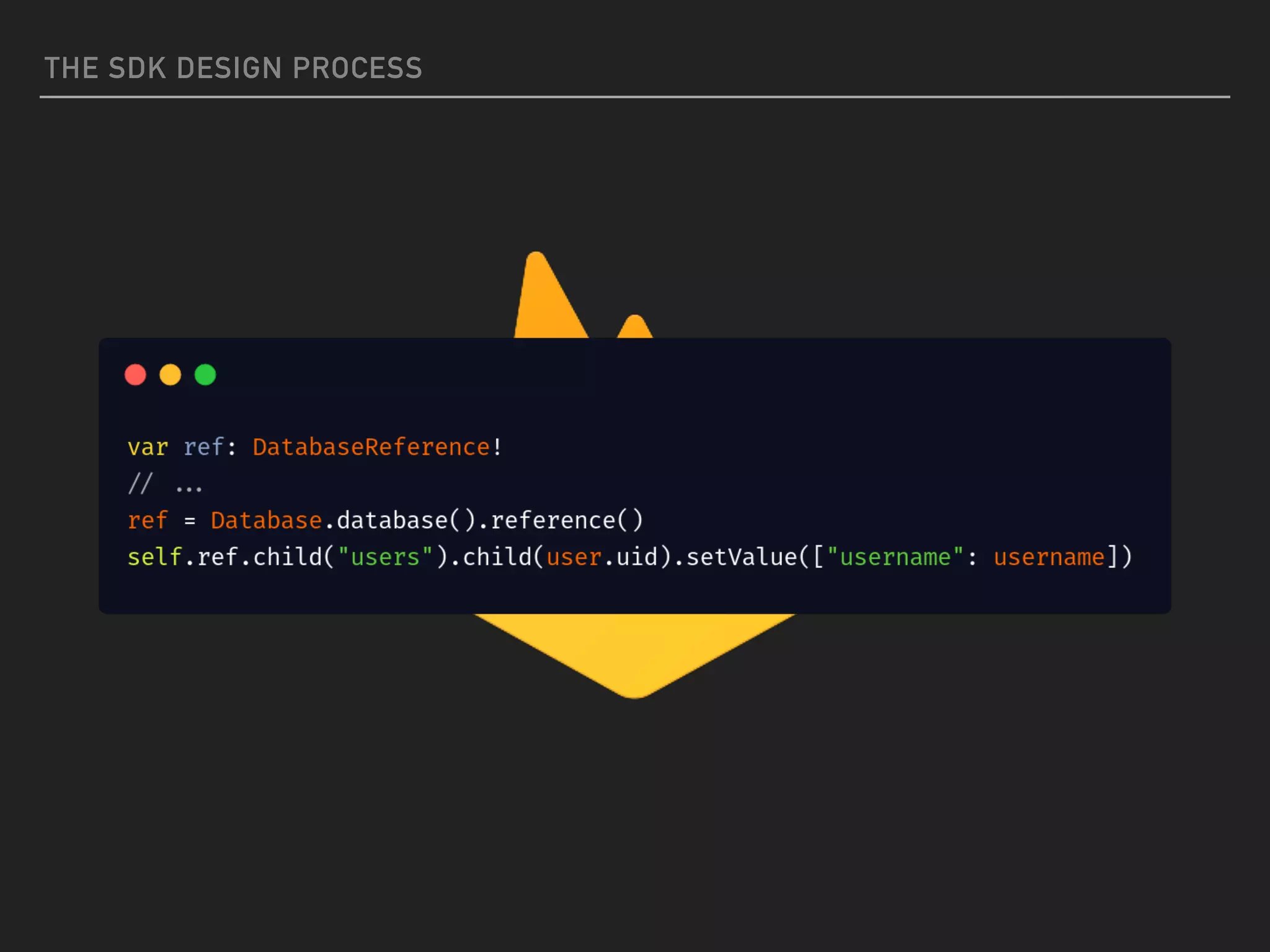
Task: Click the slide title "THE SDK DESIGN PROCESS"
Action: 233,68
